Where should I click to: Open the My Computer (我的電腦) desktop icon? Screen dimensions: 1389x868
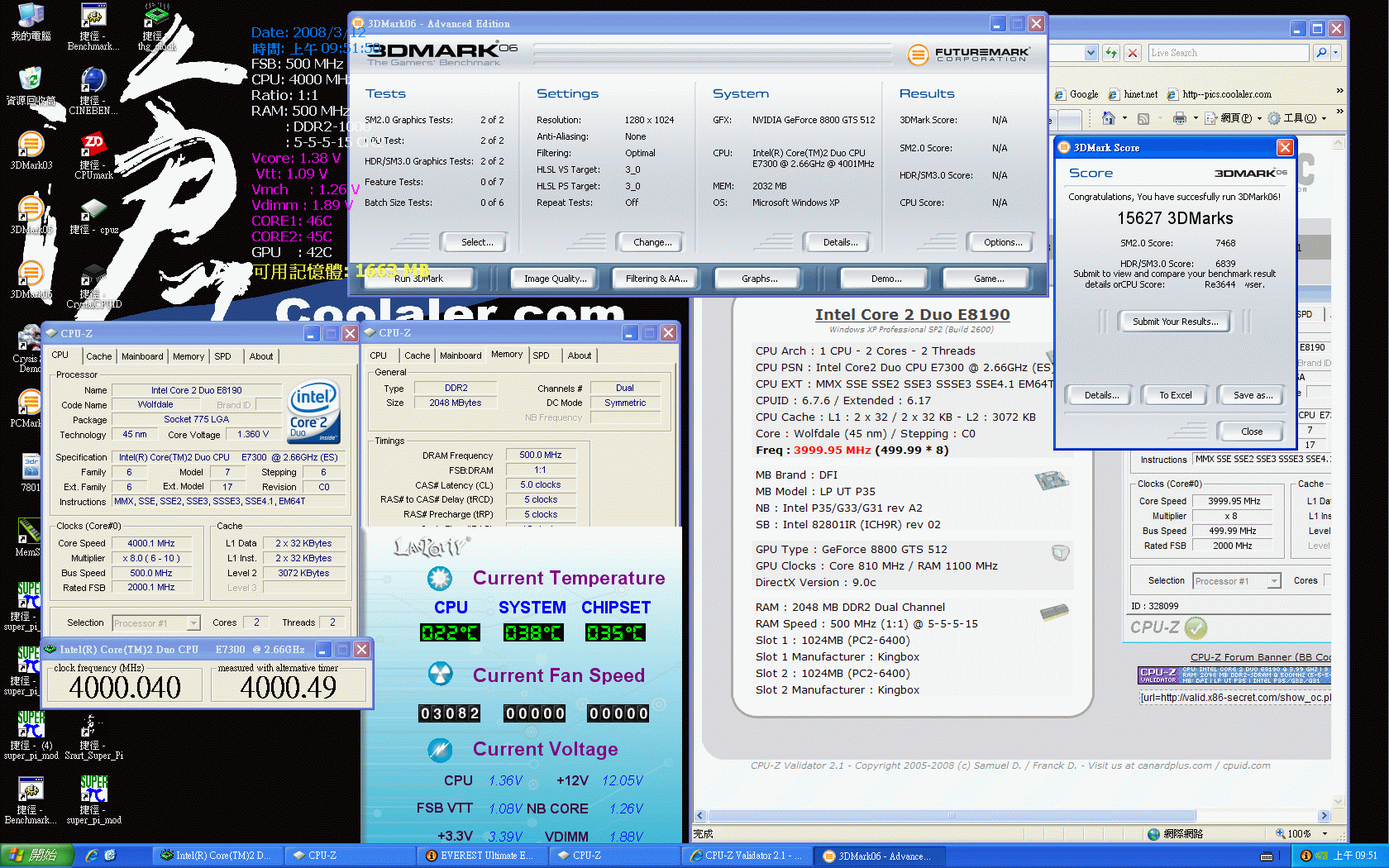point(31,22)
